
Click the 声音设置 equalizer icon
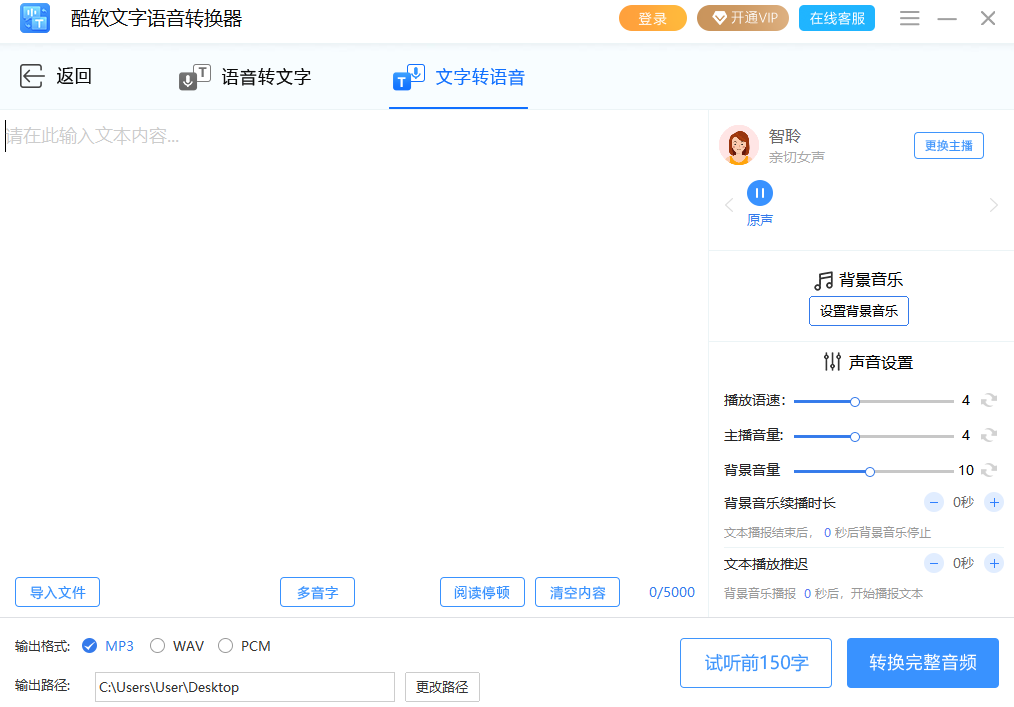click(832, 362)
